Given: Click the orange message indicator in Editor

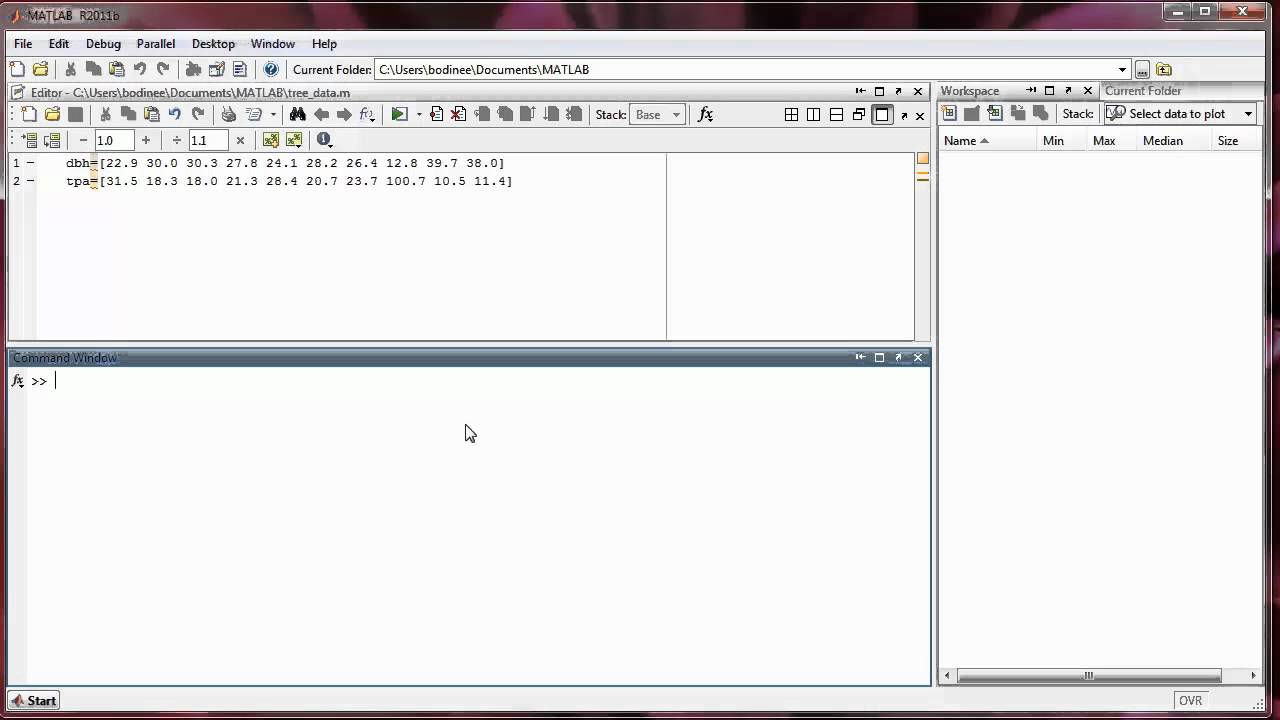Looking at the screenshot, I should [x=922, y=158].
